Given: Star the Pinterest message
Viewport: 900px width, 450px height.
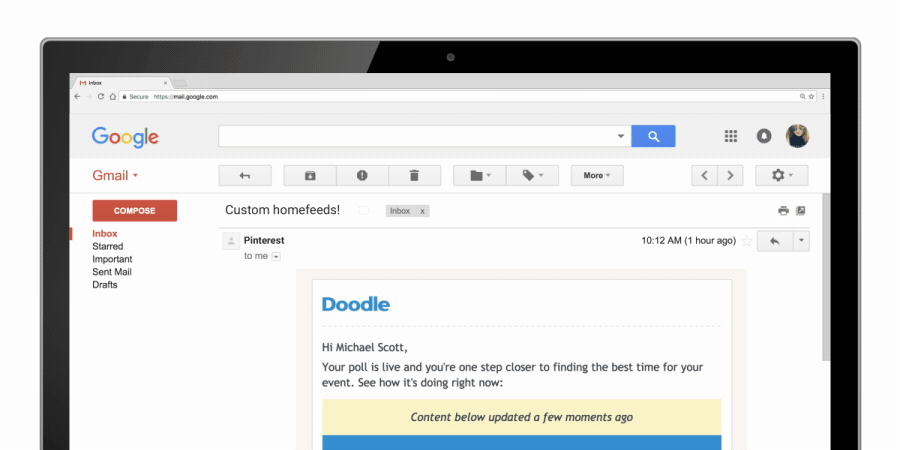Looking at the screenshot, I should pyautogui.click(x=747, y=241).
